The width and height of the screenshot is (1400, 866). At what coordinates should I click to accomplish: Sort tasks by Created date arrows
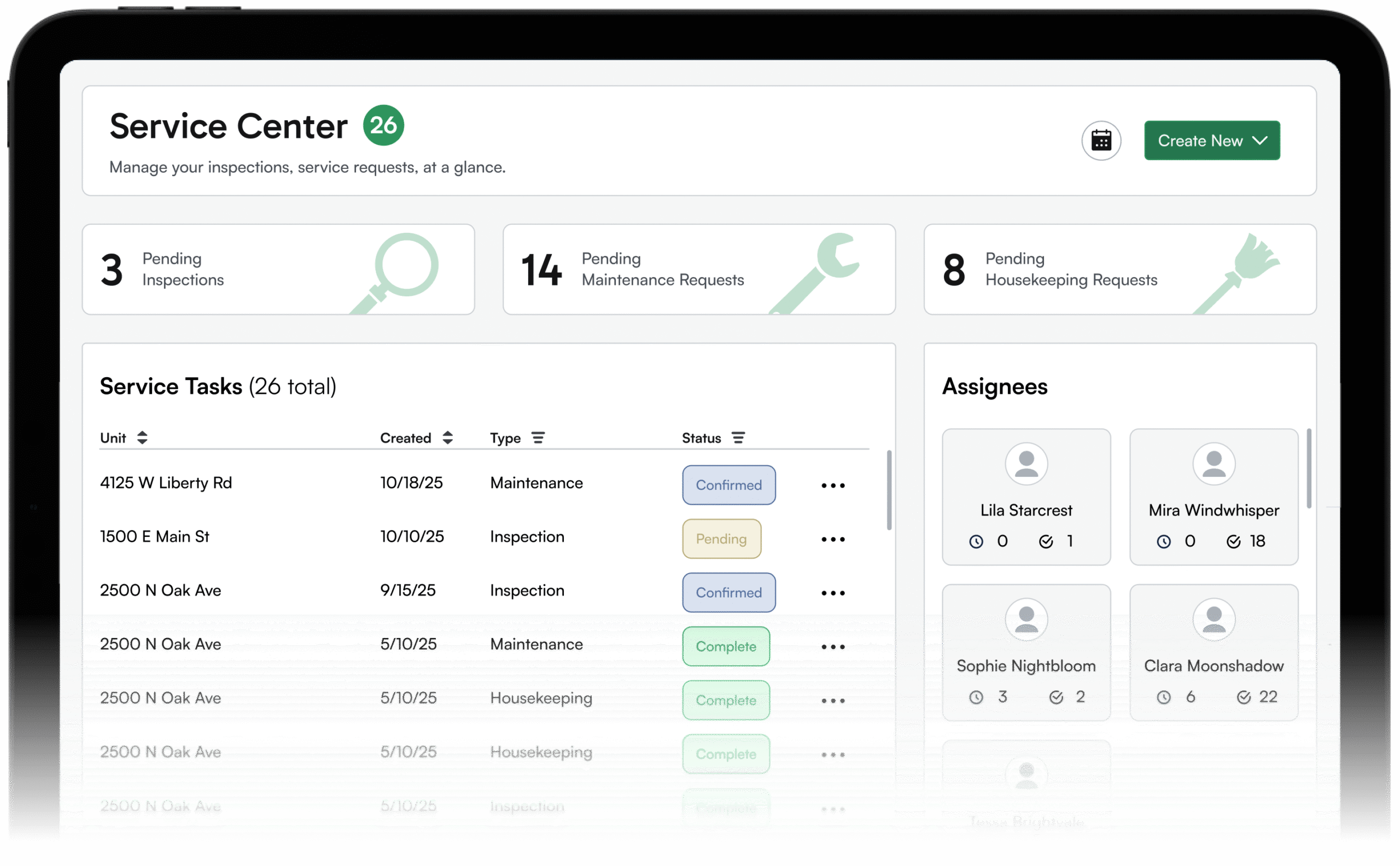[447, 437]
